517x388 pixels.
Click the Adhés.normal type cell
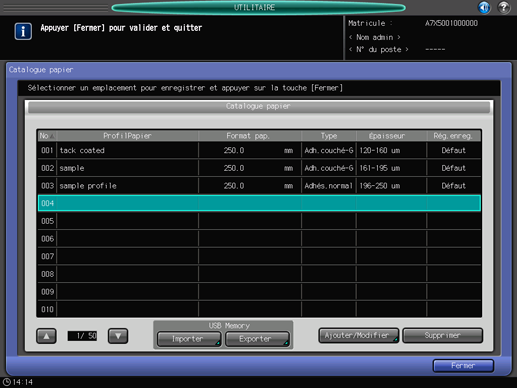tap(329, 186)
